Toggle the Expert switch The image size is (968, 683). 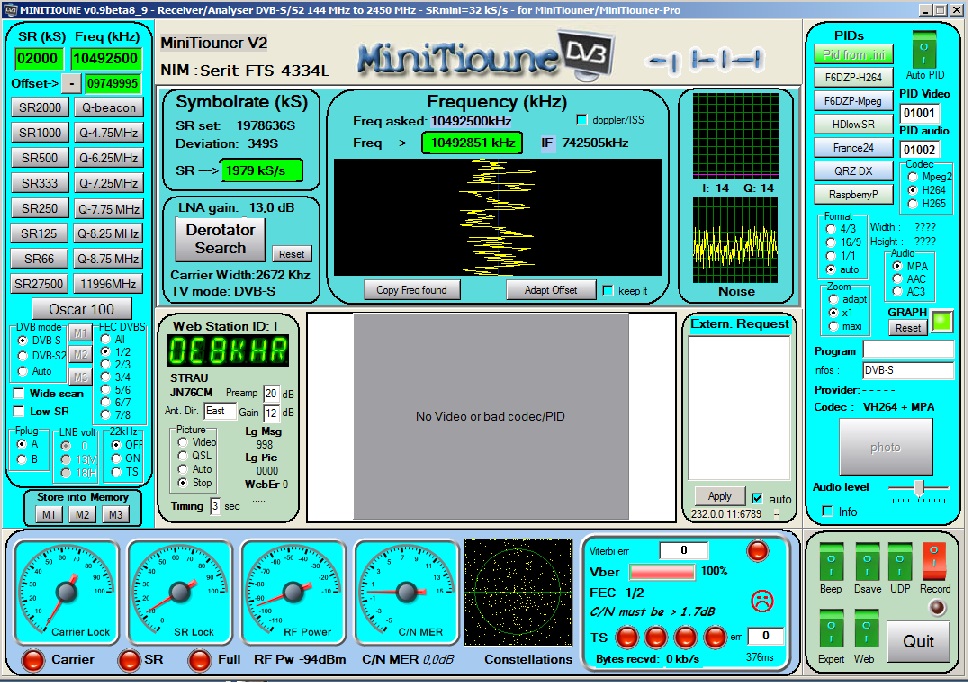pos(831,629)
